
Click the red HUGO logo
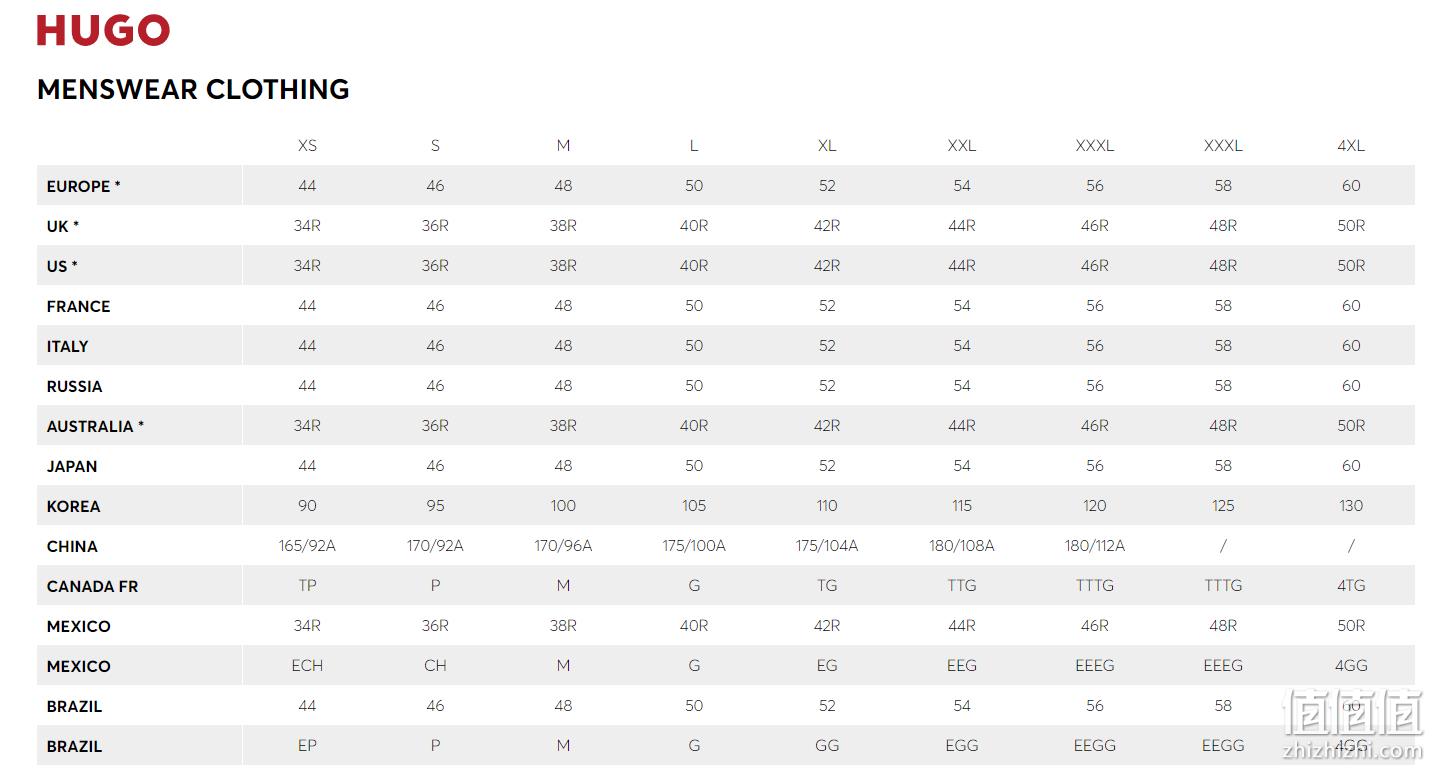coord(103,31)
